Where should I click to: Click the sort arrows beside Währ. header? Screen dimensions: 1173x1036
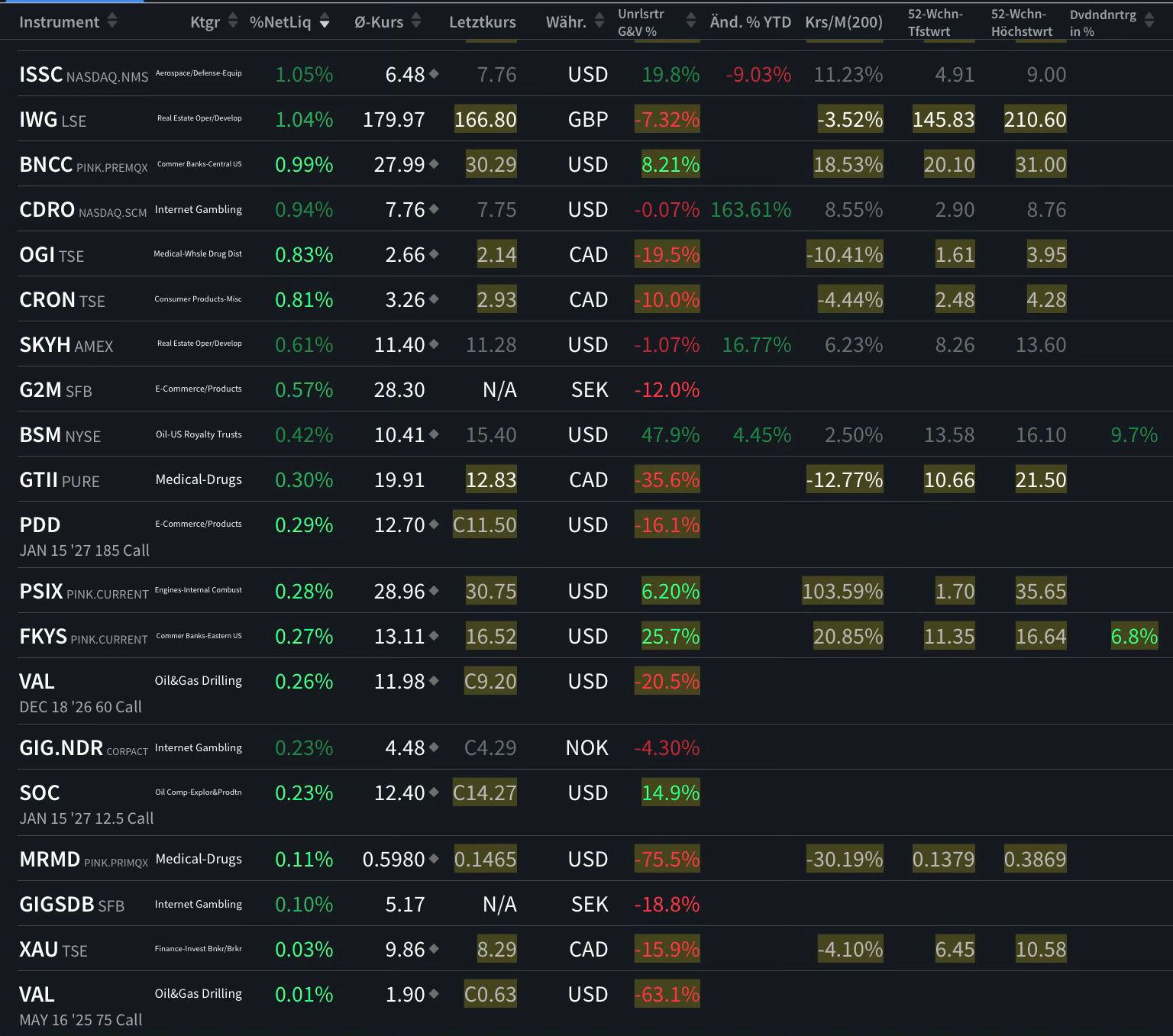599,21
